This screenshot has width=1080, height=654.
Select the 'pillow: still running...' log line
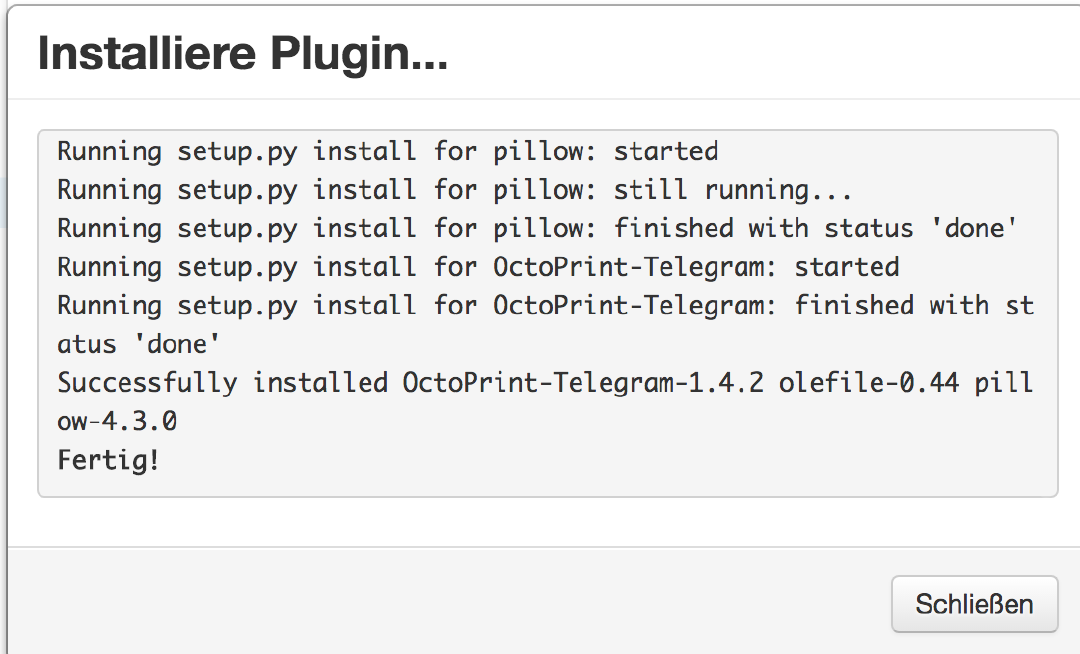click(454, 190)
